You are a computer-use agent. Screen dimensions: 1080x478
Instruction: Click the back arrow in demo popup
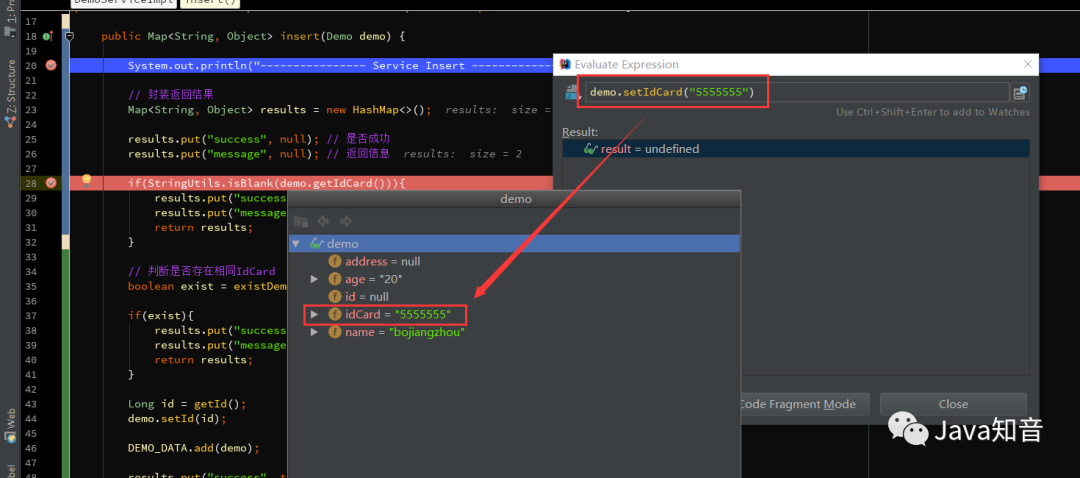pos(322,221)
